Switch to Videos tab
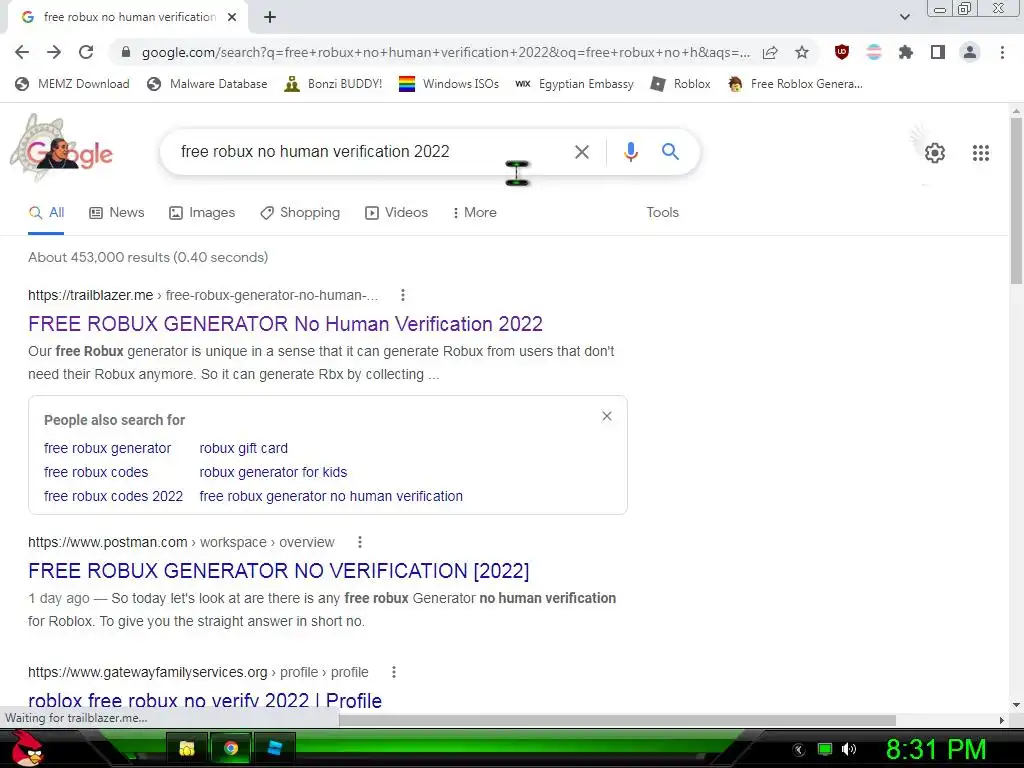The height and width of the screenshot is (768, 1024). click(x=396, y=213)
